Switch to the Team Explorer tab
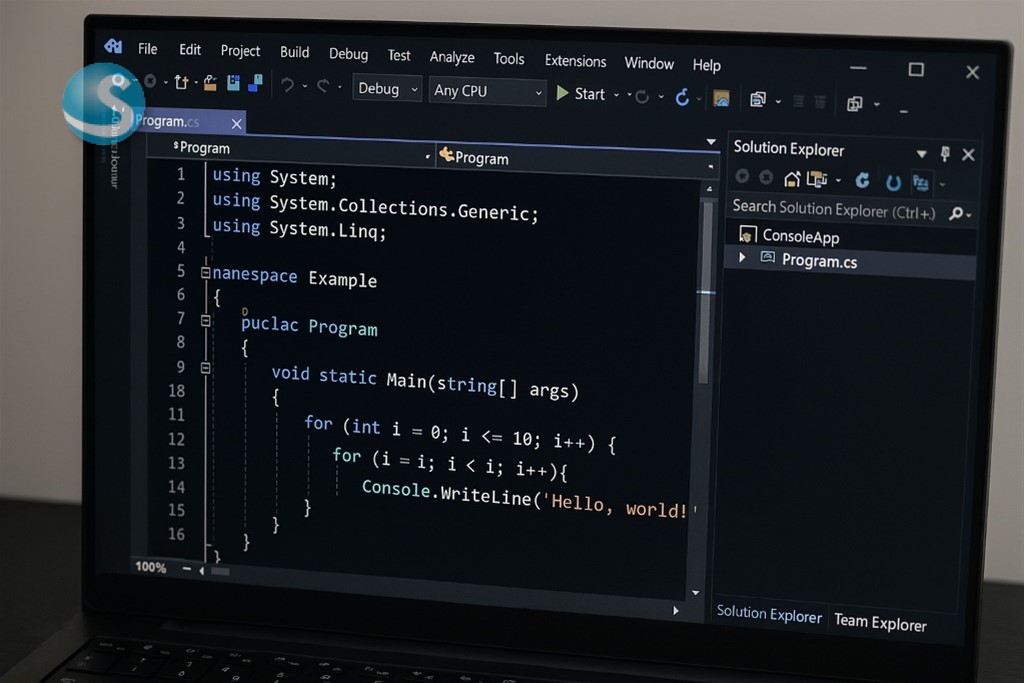The image size is (1024, 683). (880, 622)
